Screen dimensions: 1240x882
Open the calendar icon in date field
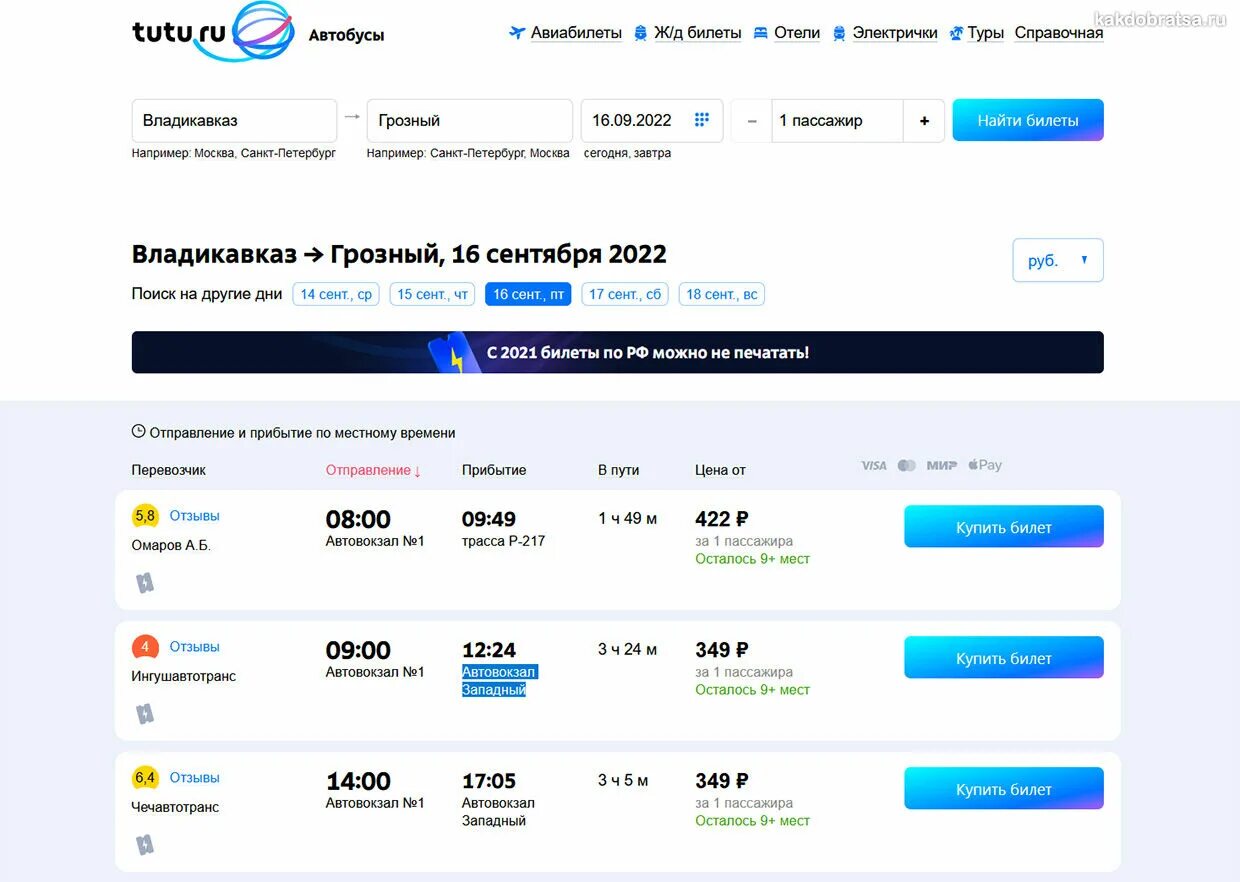702,120
